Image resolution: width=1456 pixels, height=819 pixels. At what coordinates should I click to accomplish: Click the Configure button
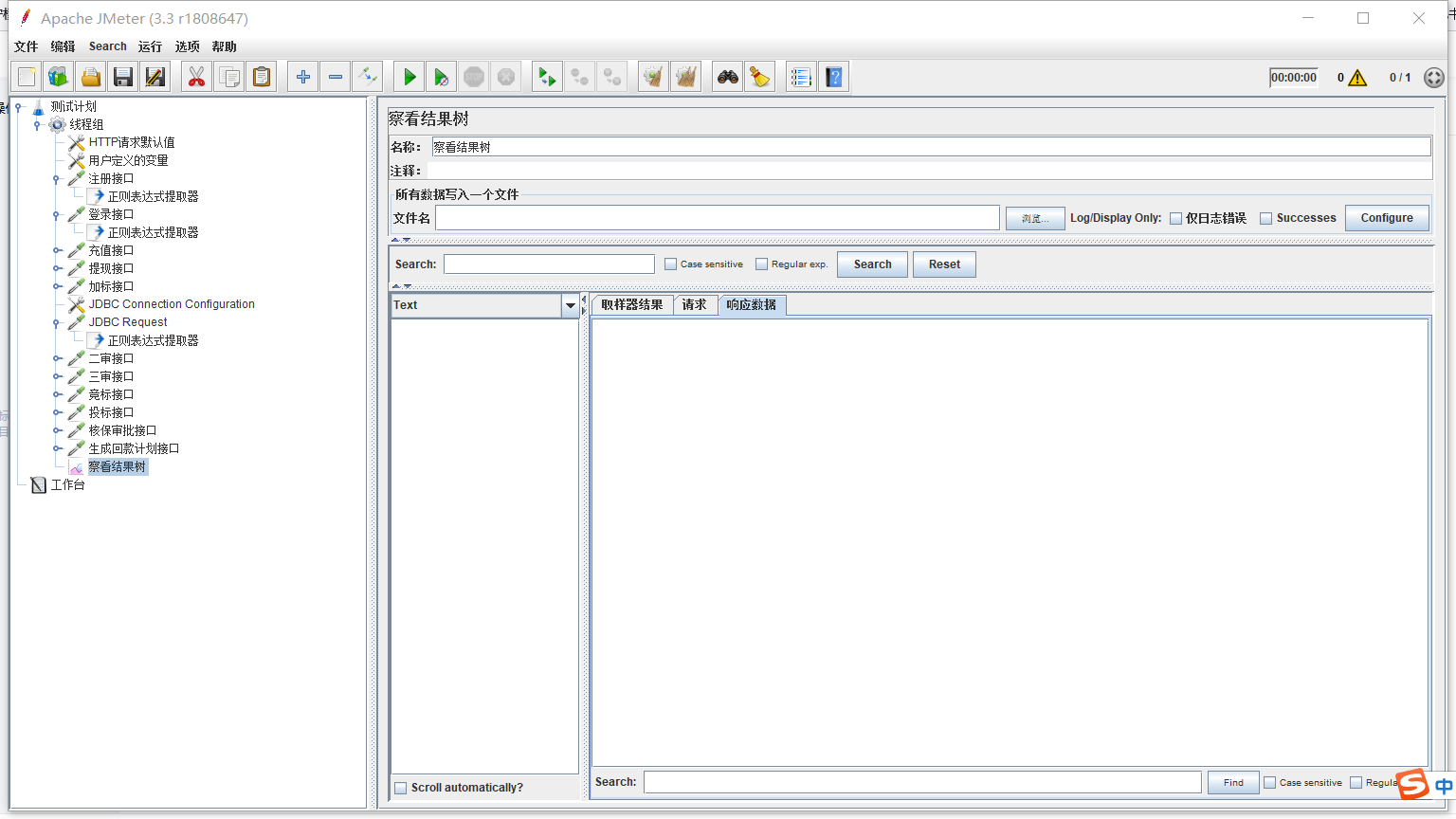coord(1387,218)
